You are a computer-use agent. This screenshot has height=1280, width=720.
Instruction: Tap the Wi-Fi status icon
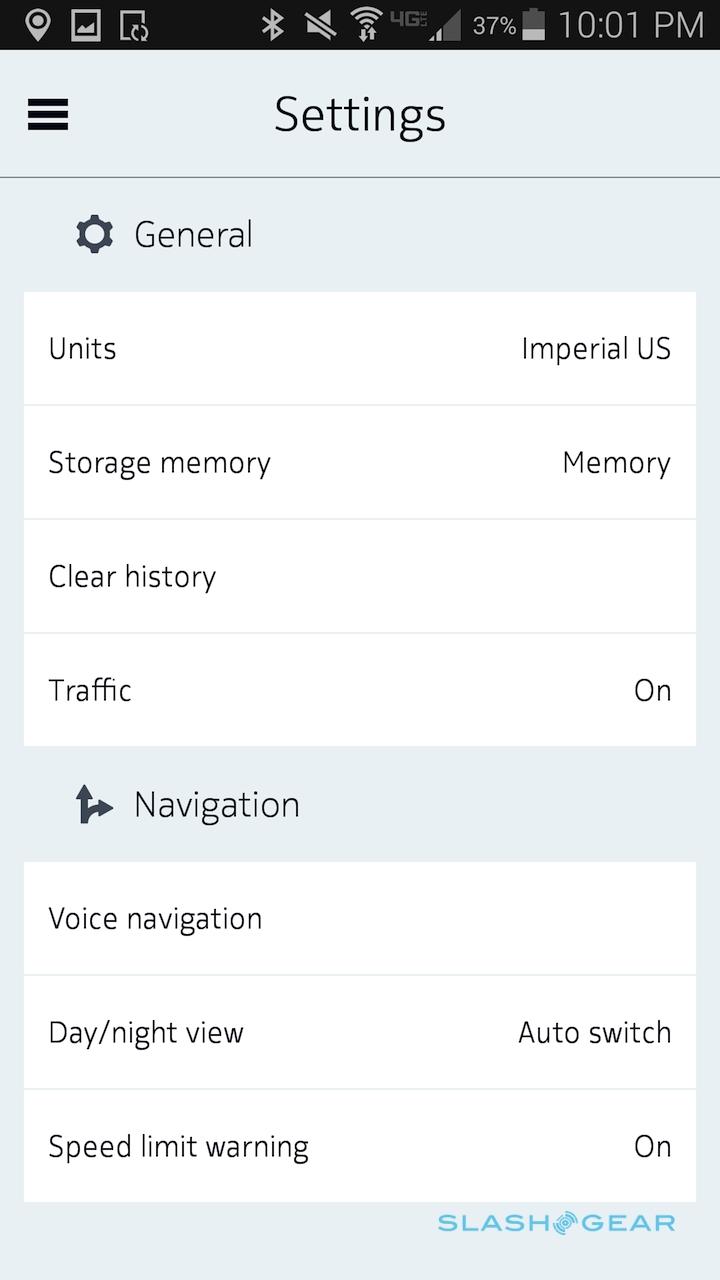[x=367, y=25]
